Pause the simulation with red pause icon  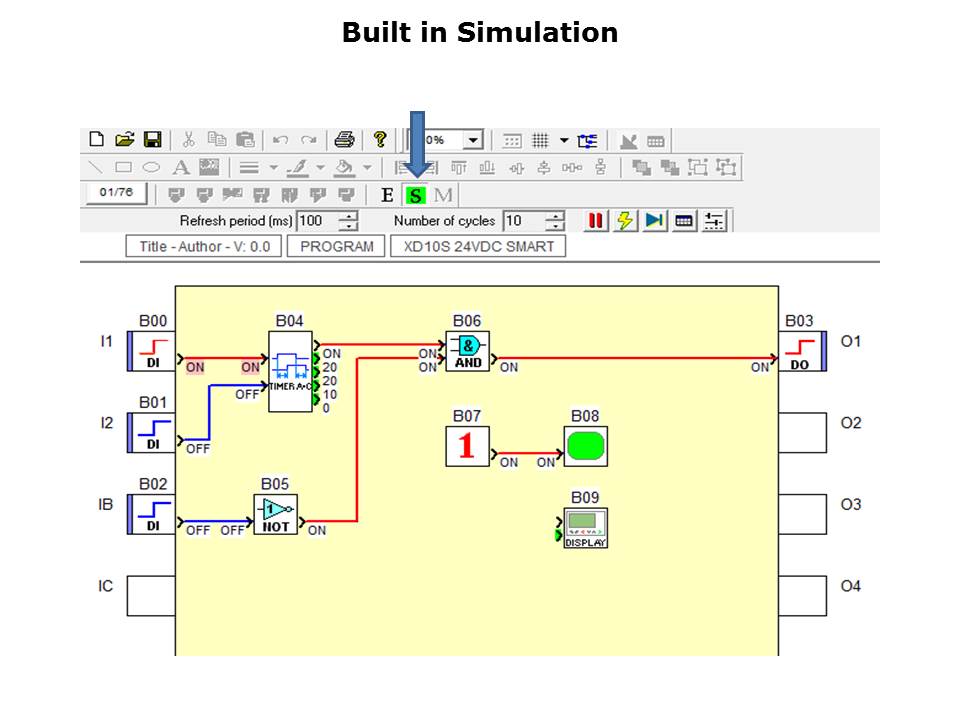(x=596, y=221)
